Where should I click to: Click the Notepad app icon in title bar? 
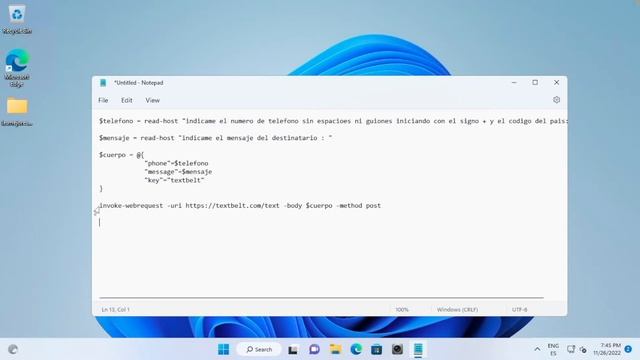103,83
